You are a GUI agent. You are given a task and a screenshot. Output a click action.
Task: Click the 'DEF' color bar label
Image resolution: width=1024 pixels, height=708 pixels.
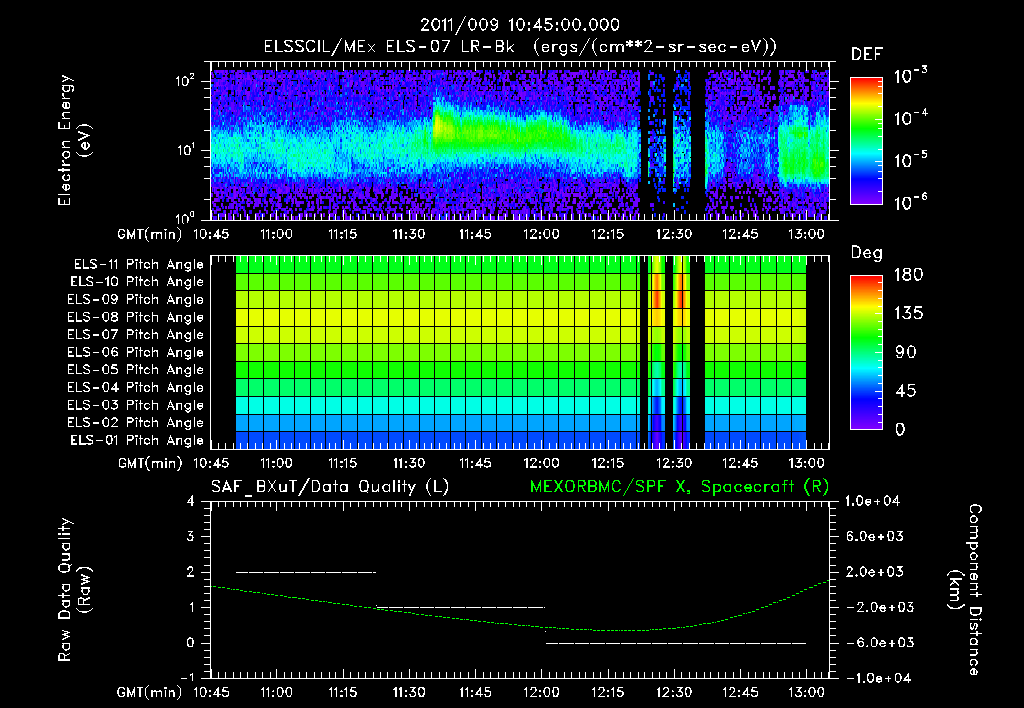pos(867,54)
